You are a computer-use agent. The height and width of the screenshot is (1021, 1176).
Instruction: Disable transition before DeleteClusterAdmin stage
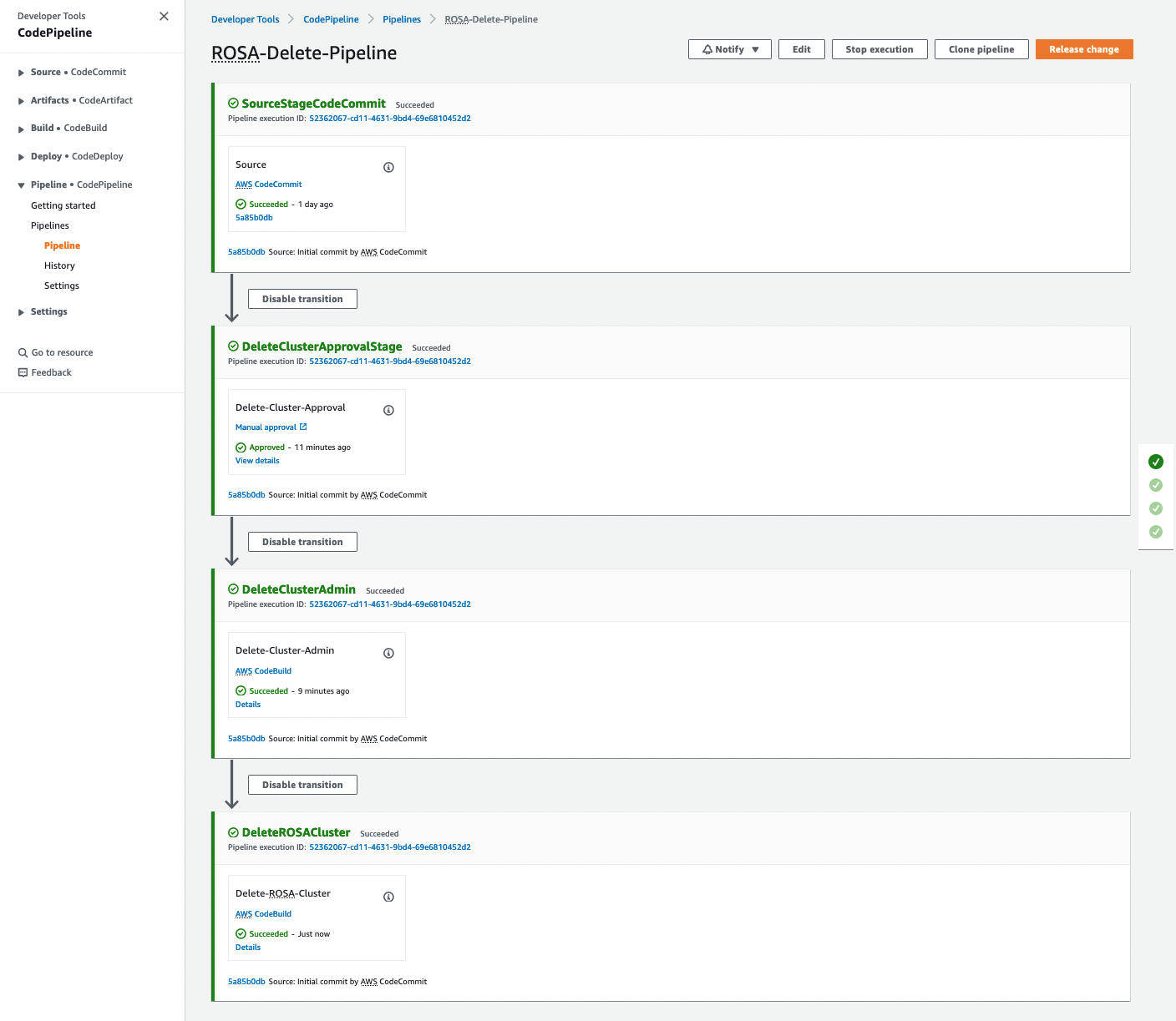pyautogui.click(x=302, y=542)
